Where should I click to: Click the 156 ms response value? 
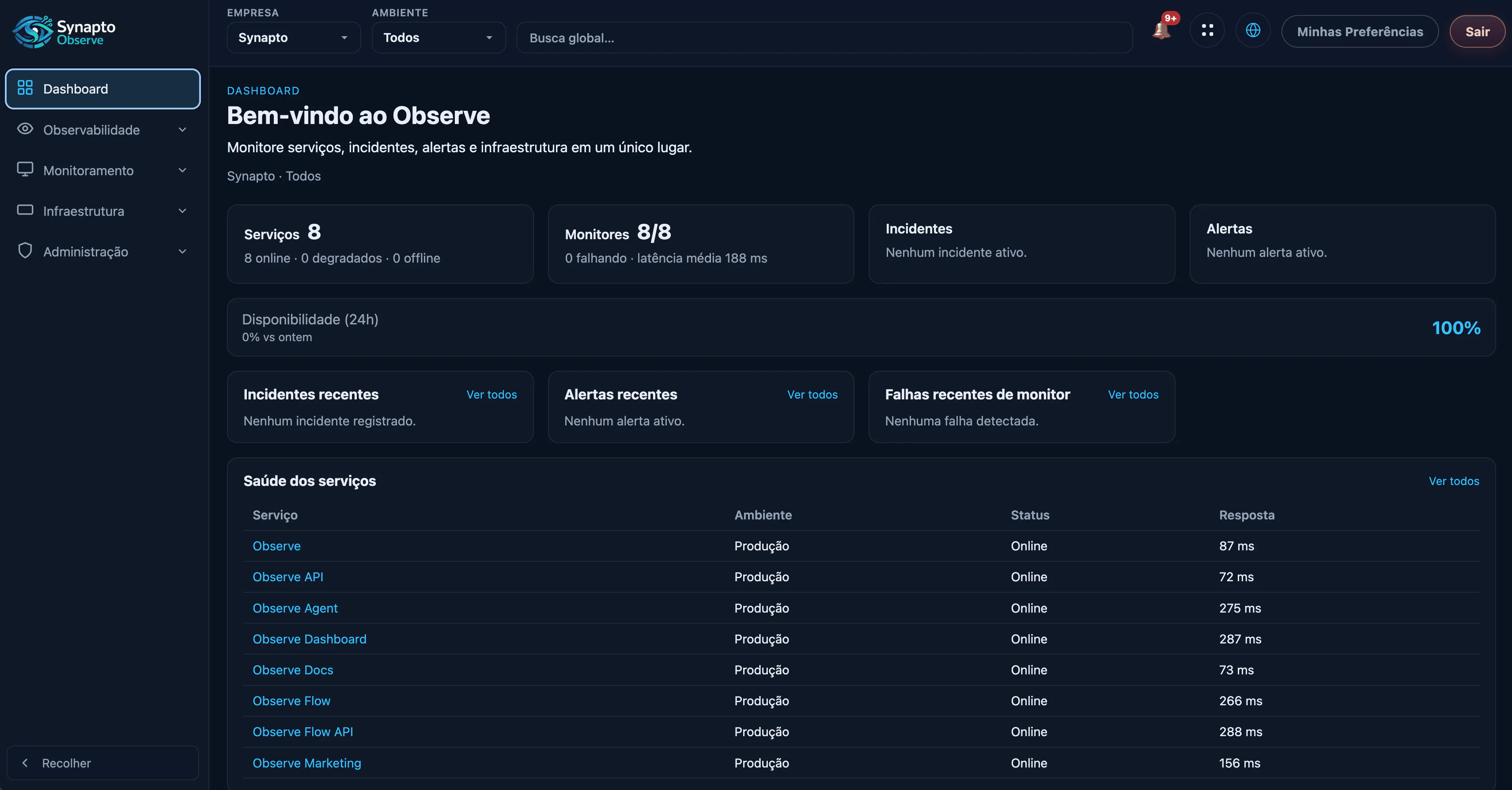(x=1240, y=763)
